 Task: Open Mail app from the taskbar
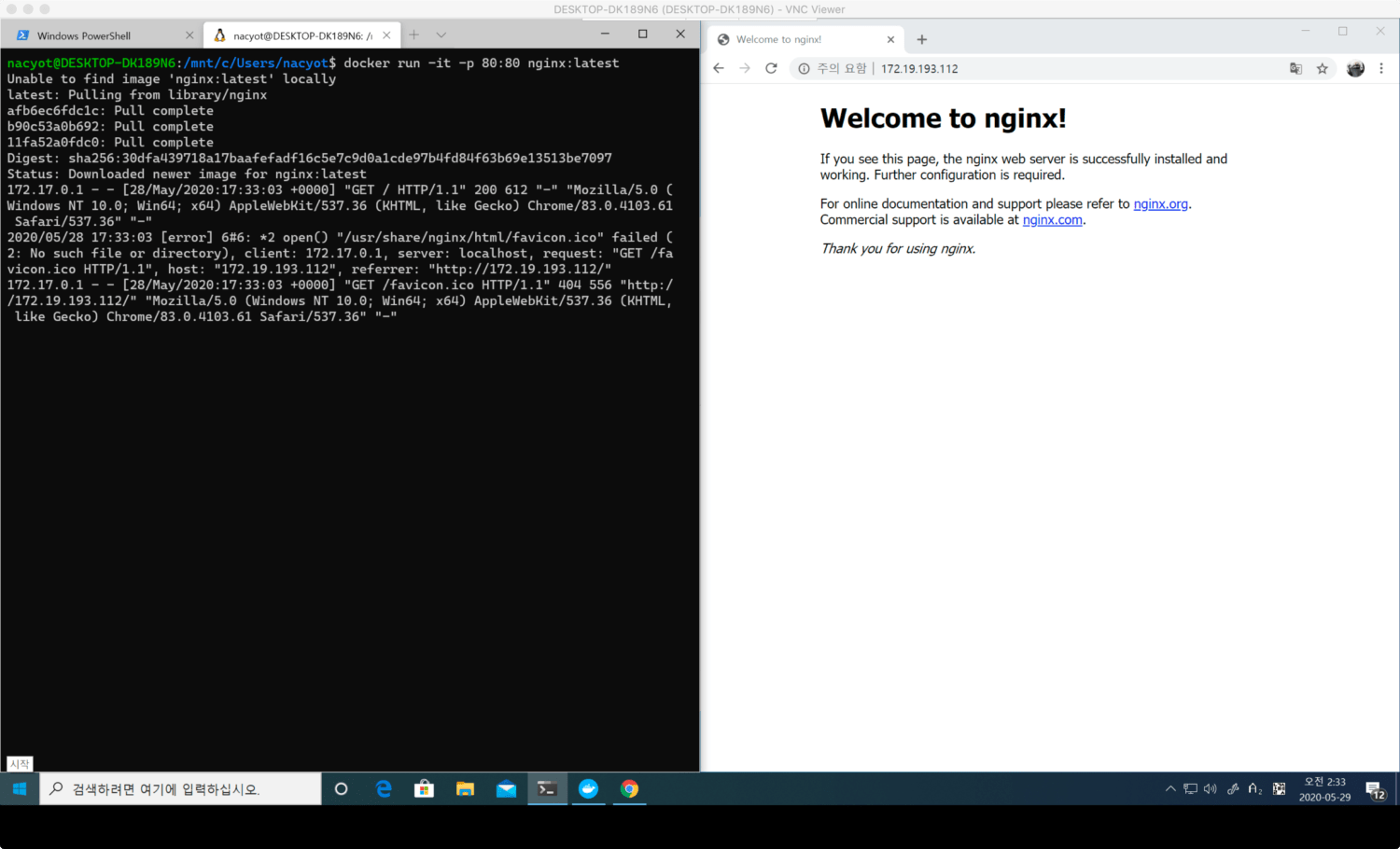506,789
